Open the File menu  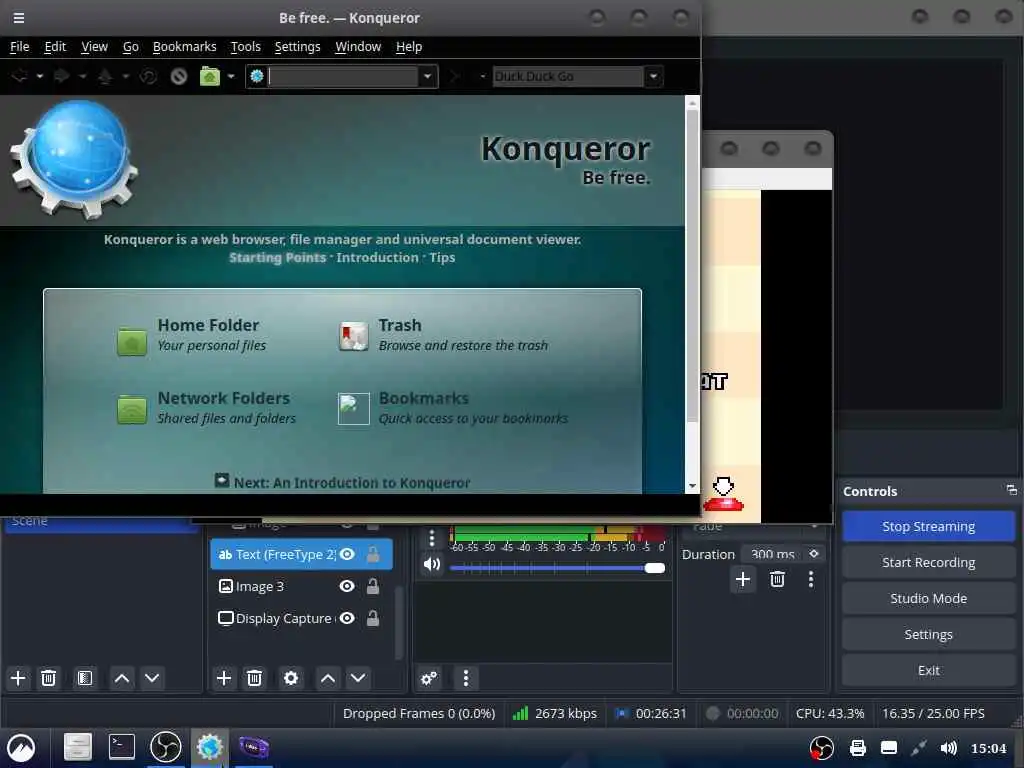(x=20, y=46)
